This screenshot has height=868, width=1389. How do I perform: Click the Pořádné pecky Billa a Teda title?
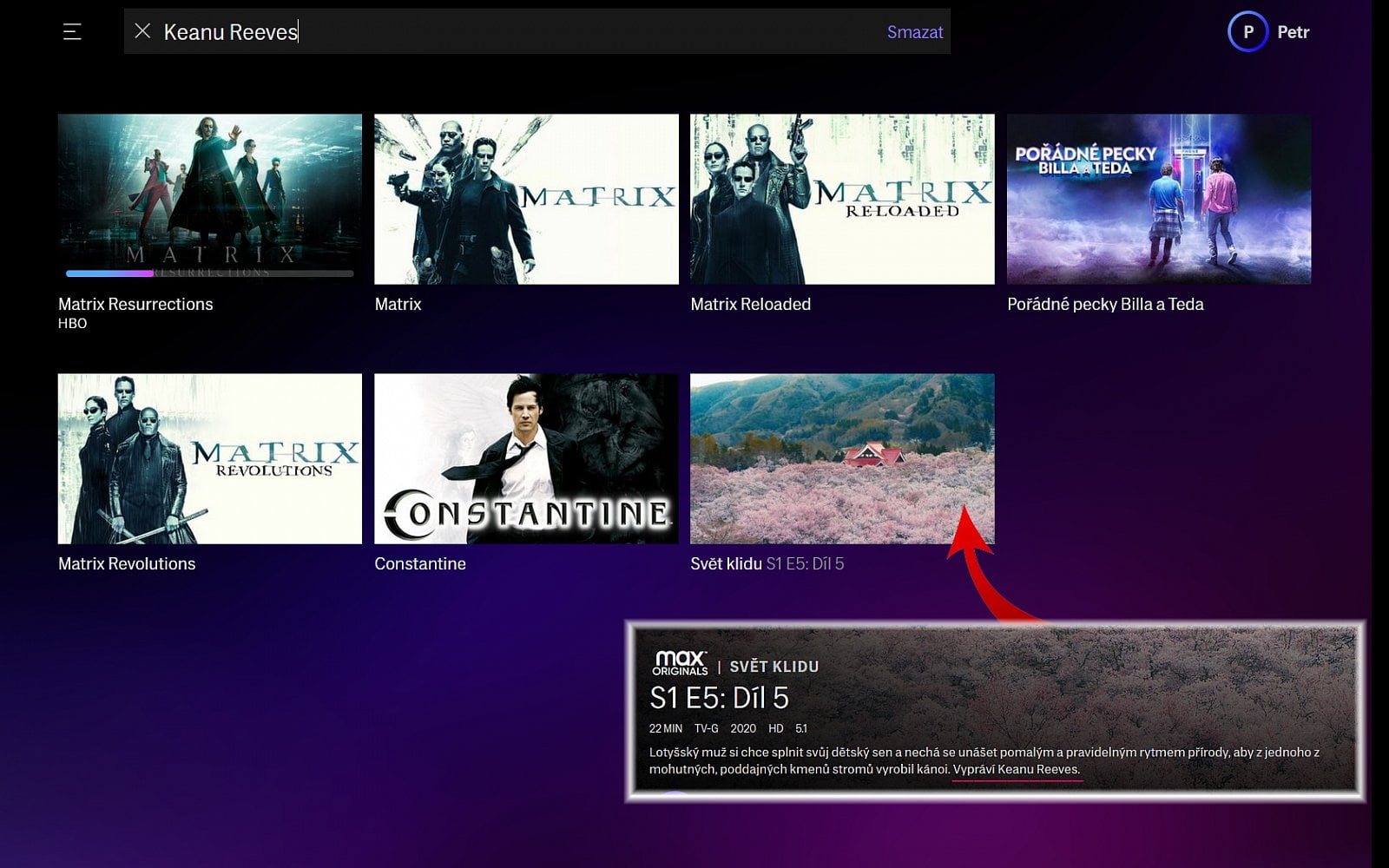(x=1105, y=304)
